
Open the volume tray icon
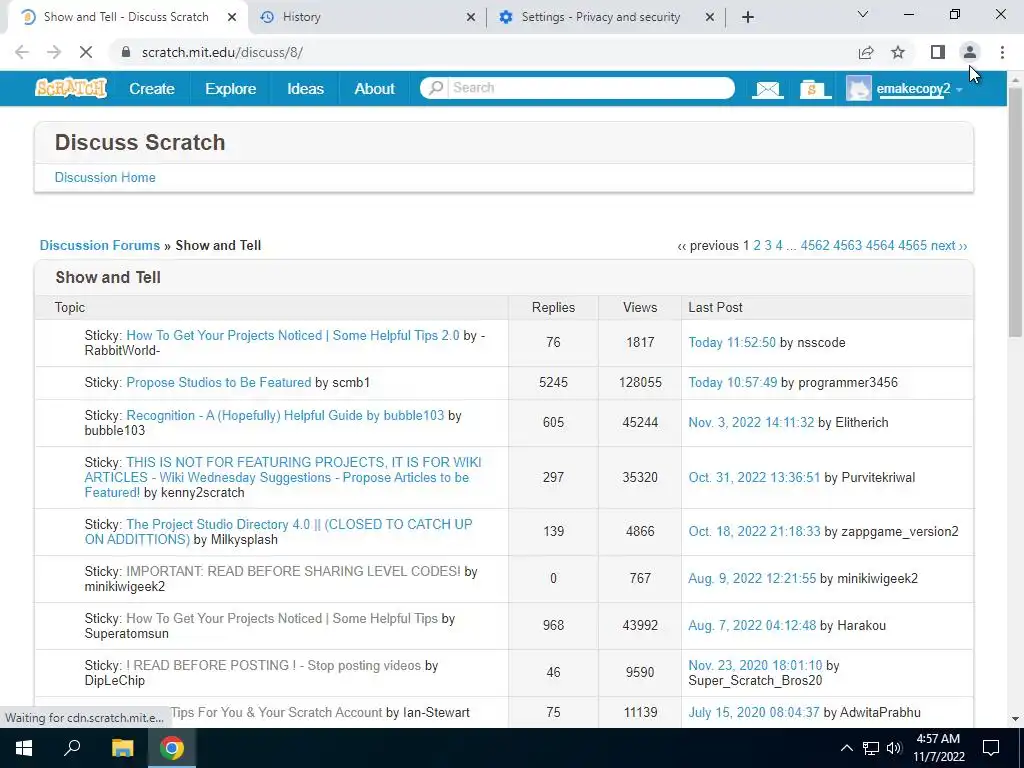pos(894,748)
